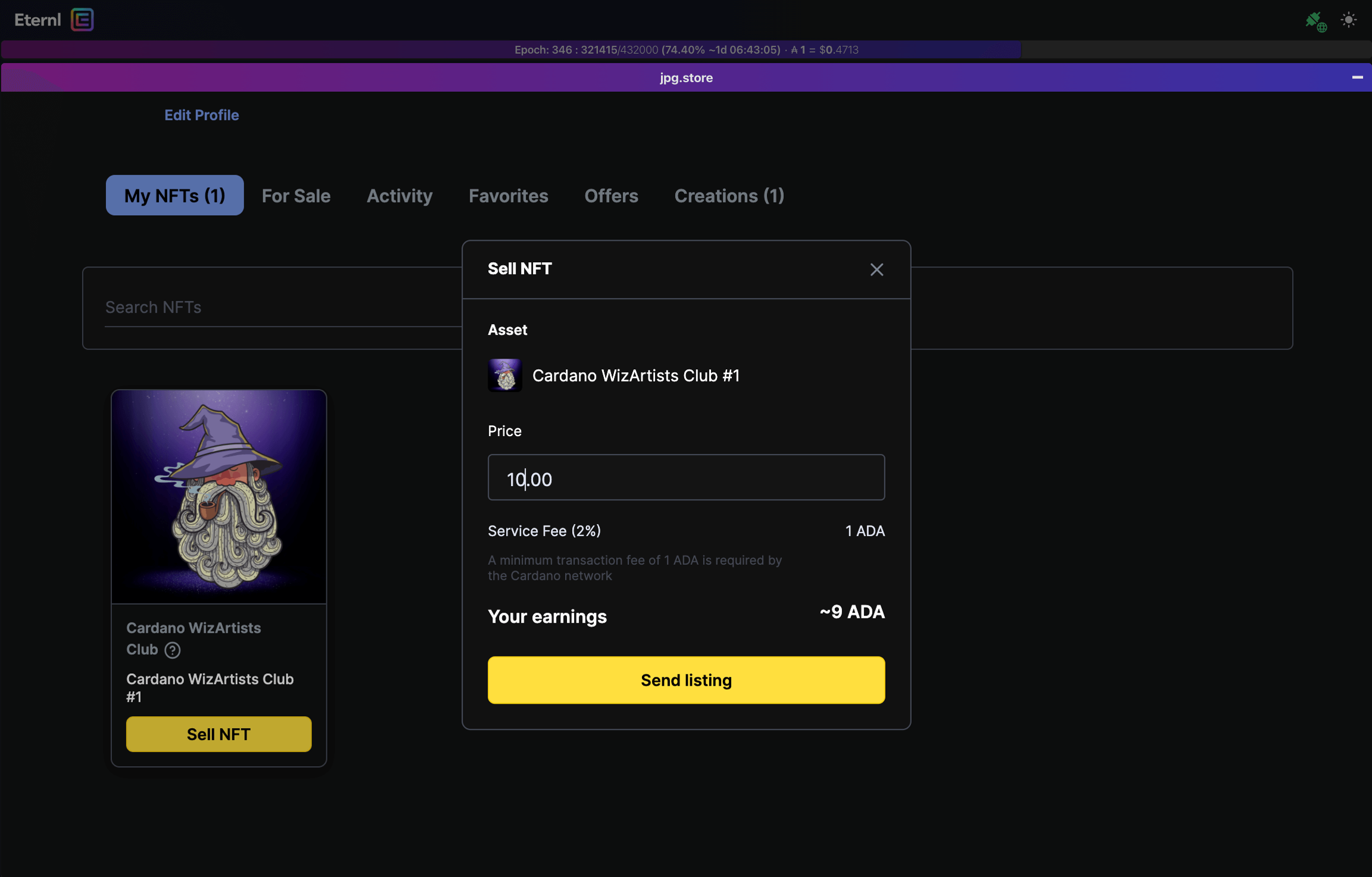
Task: Toggle the light/dark theme sun icon
Action: (1348, 20)
